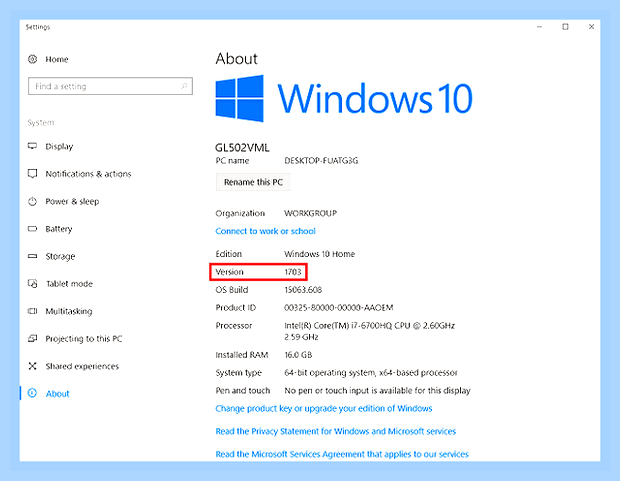Maximize the Settings window
The width and height of the screenshot is (620, 481).
(565, 27)
